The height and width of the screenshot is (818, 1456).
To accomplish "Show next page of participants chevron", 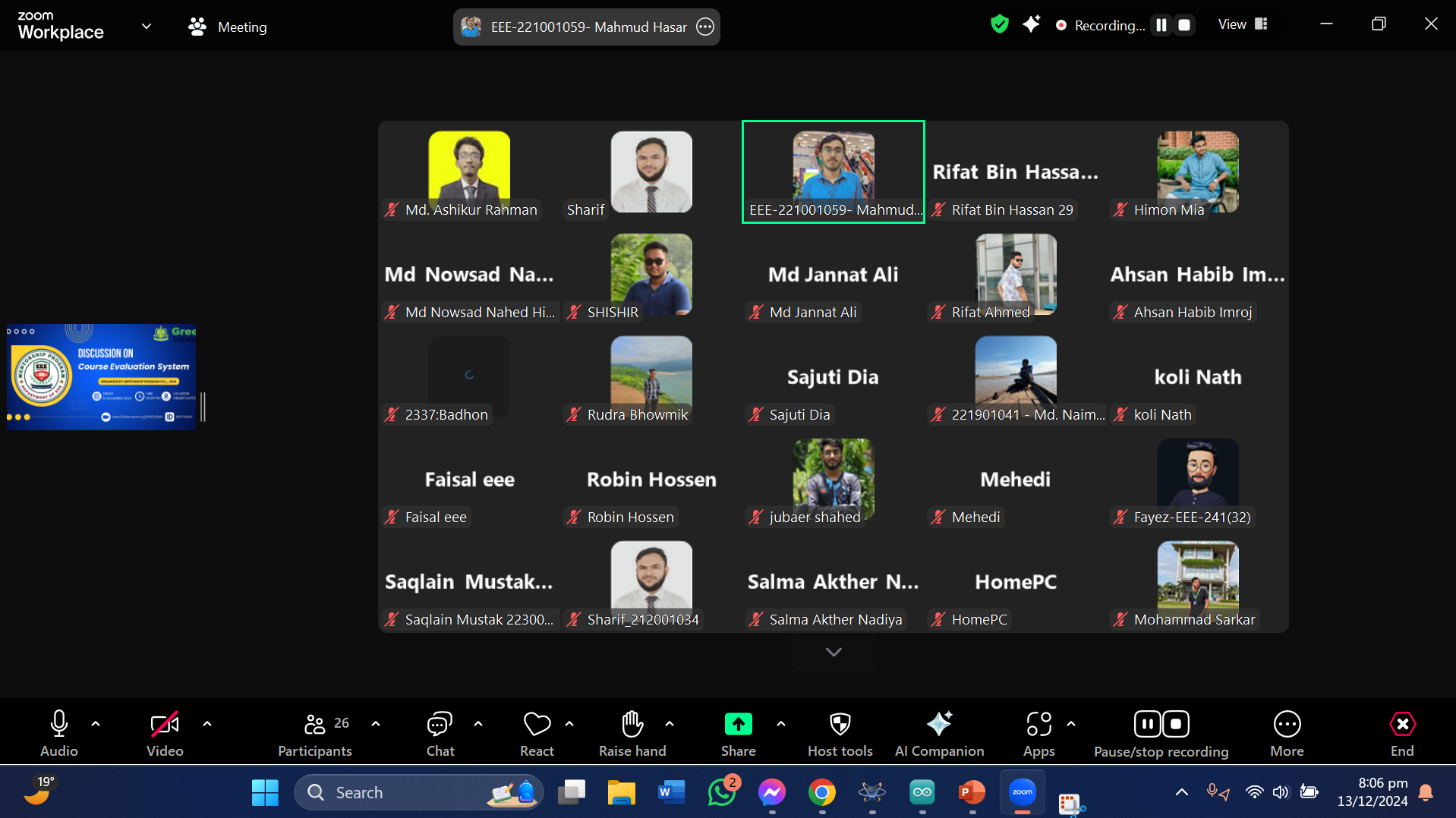I will click(x=834, y=652).
